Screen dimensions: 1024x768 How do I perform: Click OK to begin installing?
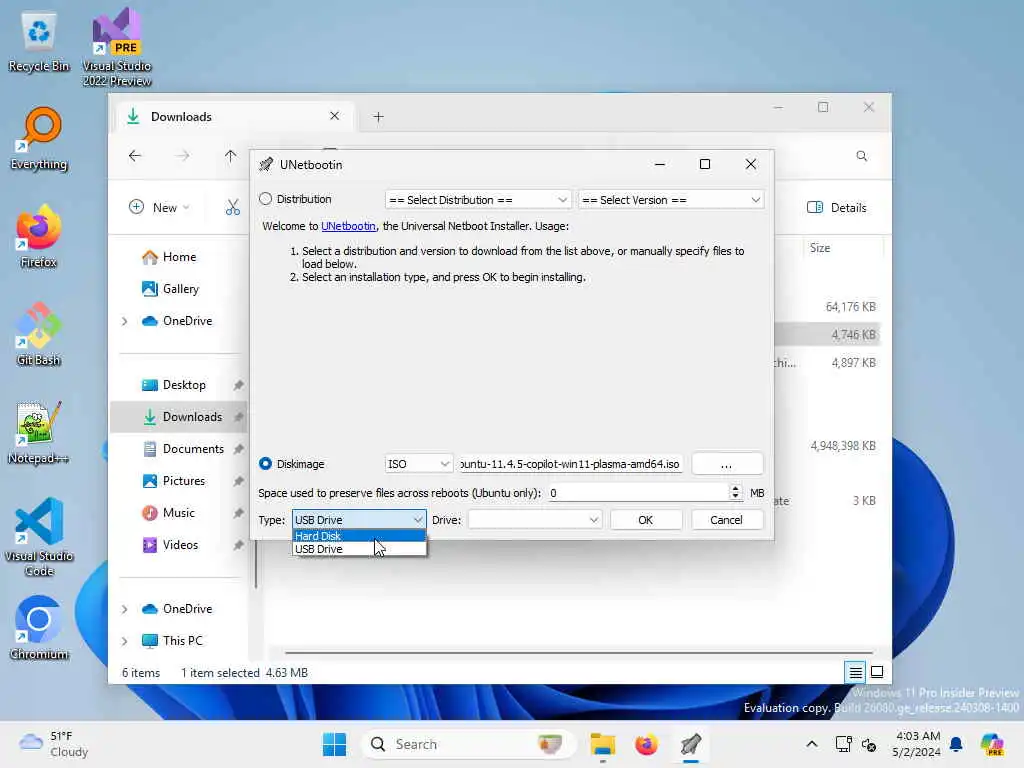point(645,520)
